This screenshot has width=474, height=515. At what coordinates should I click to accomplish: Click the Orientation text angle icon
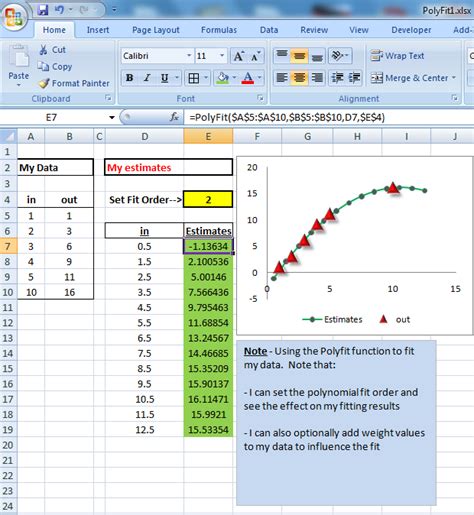[337, 56]
